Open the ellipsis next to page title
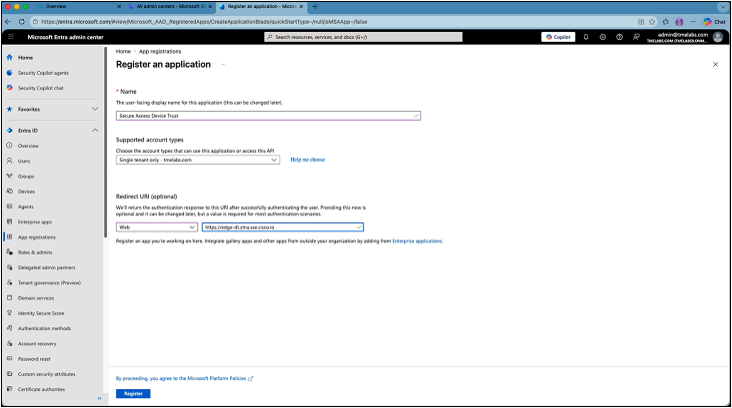This screenshot has height=408, width=732. coord(223,64)
